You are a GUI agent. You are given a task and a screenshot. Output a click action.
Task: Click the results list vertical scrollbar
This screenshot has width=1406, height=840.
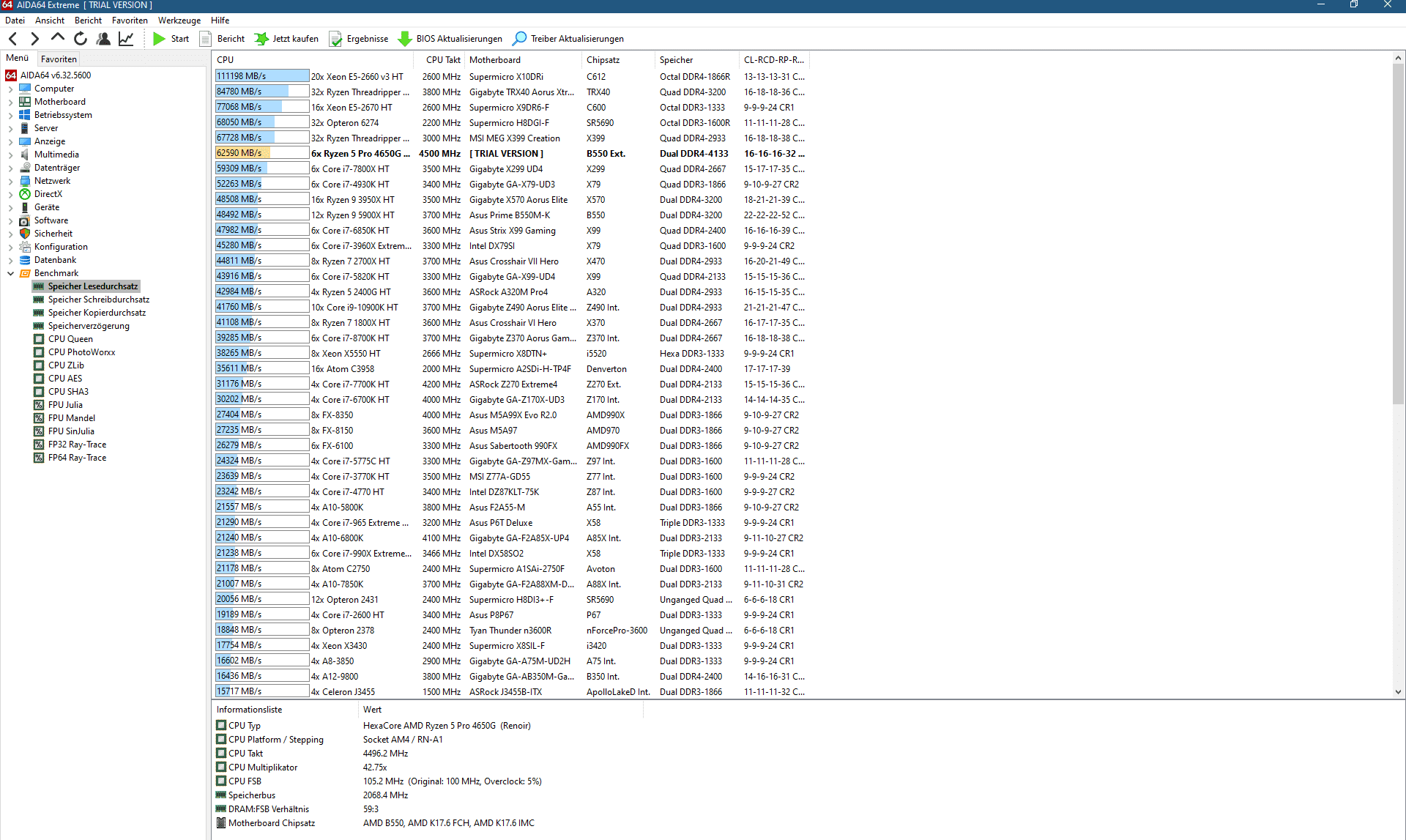[x=1398, y=234]
